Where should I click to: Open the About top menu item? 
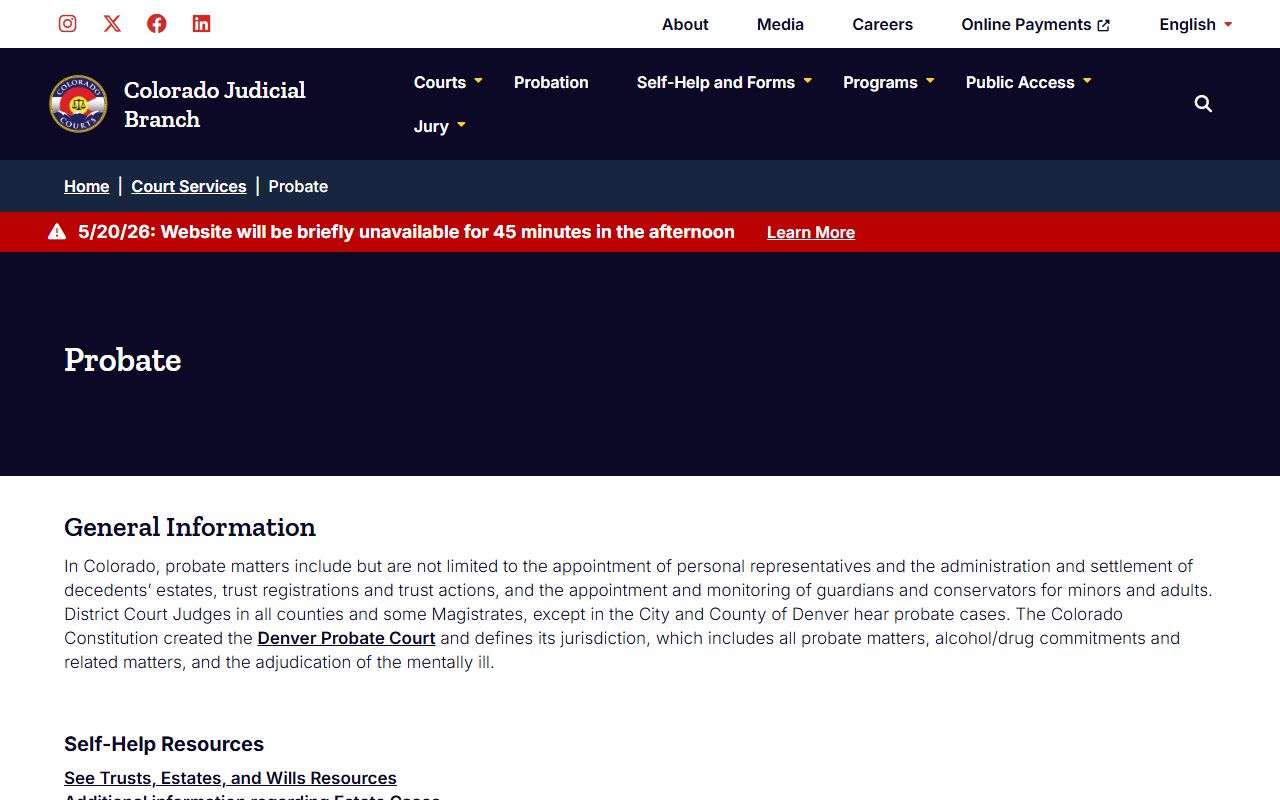[685, 24]
